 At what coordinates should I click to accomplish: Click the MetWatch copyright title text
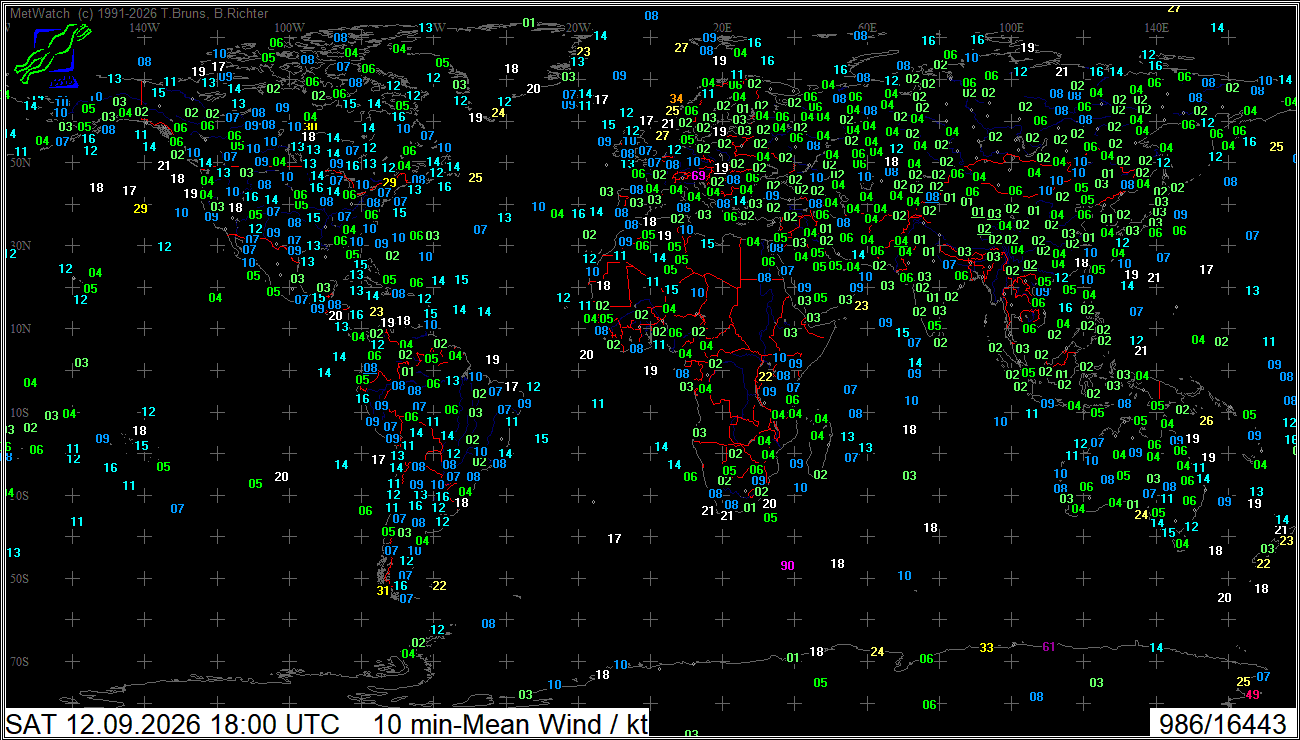coord(138,14)
